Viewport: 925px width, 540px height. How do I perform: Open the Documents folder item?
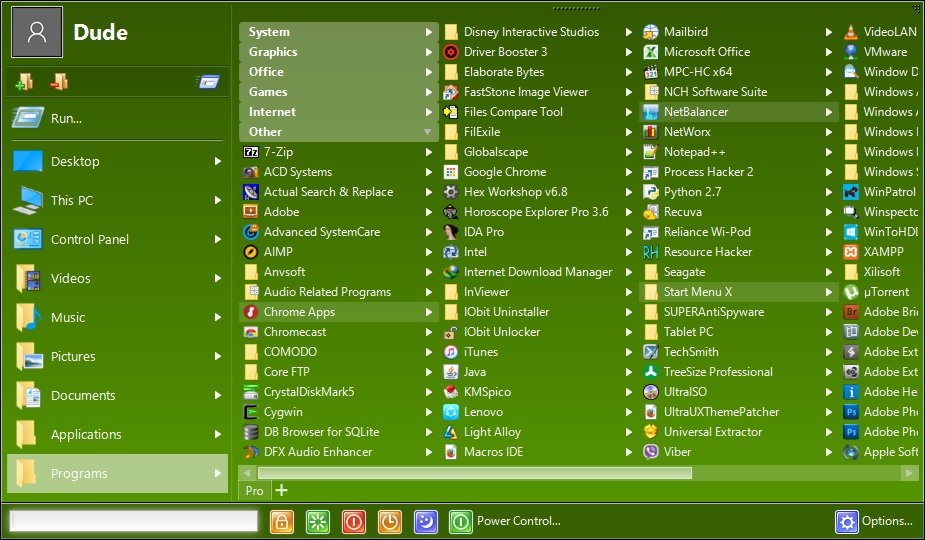pyautogui.click(x=117, y=395)
